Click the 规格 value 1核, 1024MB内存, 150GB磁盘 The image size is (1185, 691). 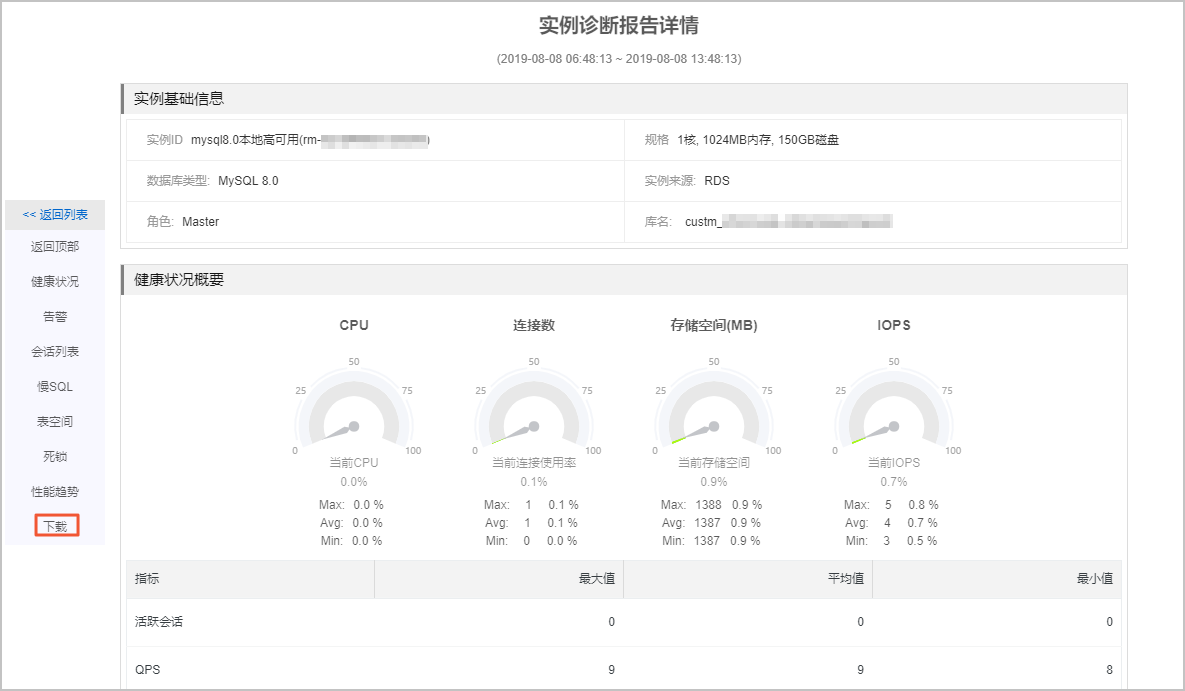tap(758, 140)
